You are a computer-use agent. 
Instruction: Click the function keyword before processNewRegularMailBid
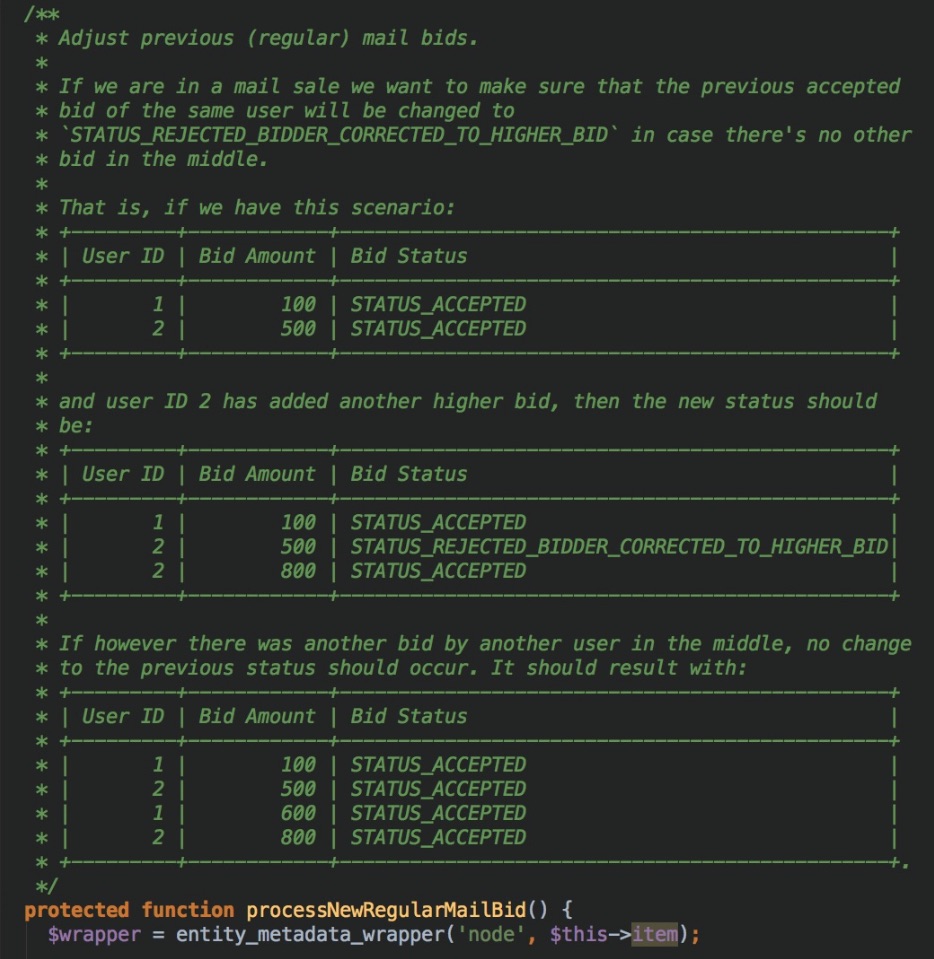click(x=187, y=910)
